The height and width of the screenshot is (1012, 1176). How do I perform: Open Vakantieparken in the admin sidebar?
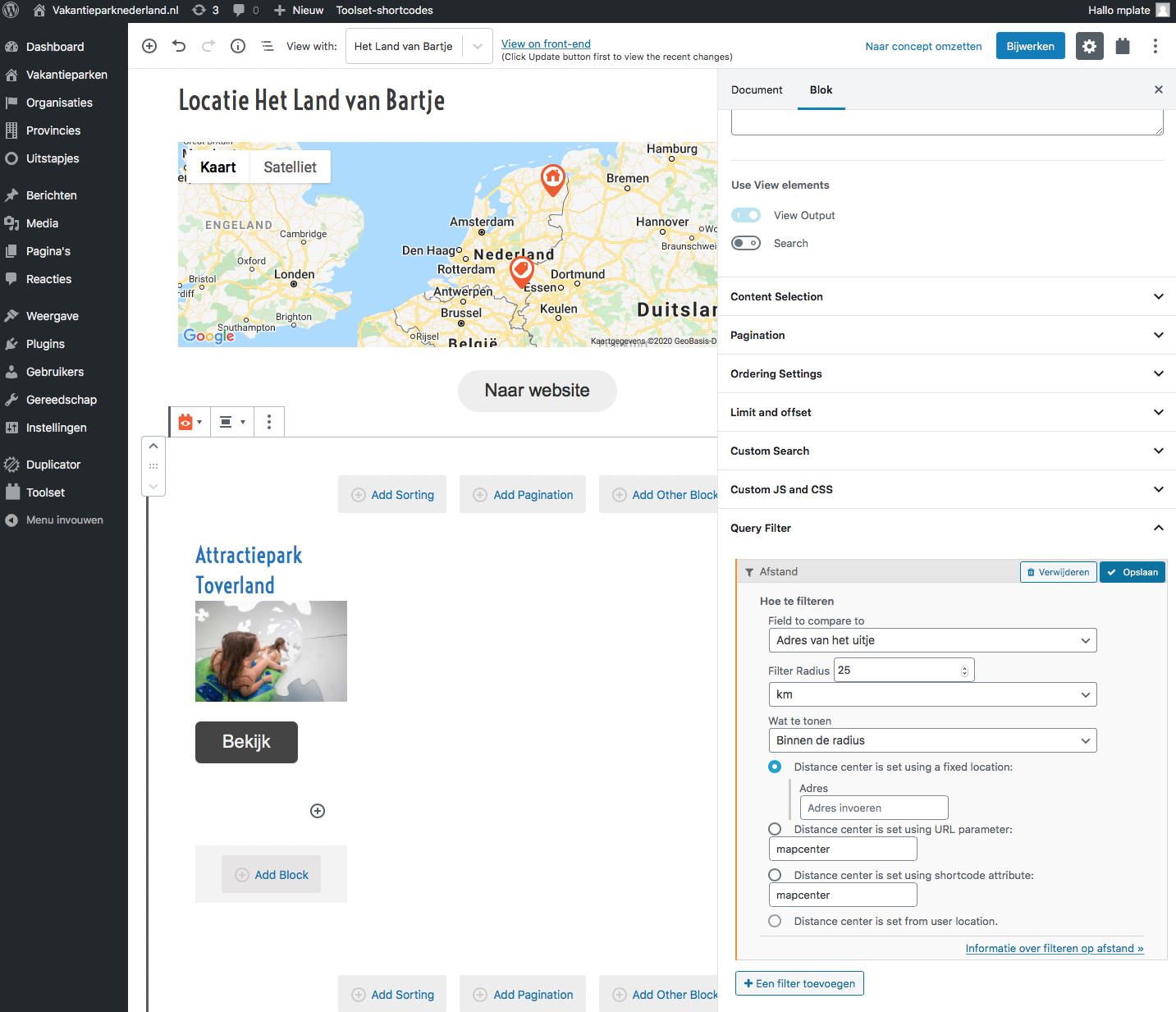pyautogui.click(x=66, y=75)
